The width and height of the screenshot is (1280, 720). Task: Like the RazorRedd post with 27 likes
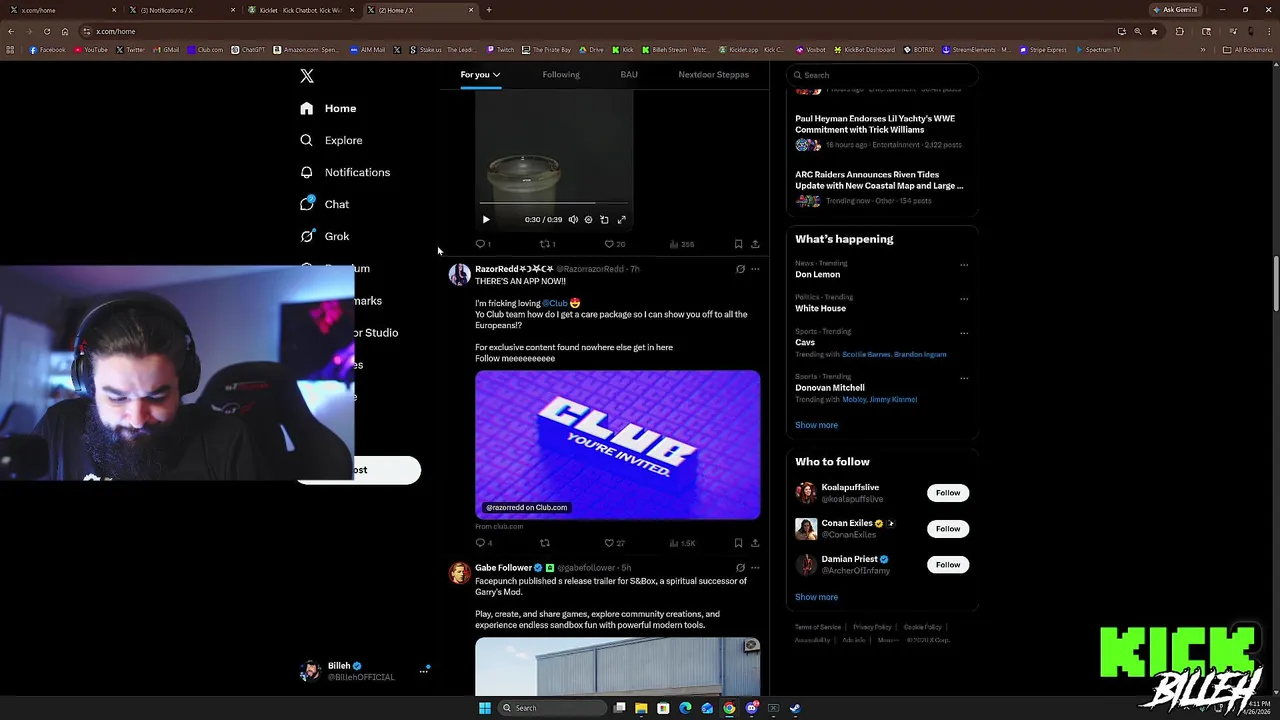coord(614,543)
